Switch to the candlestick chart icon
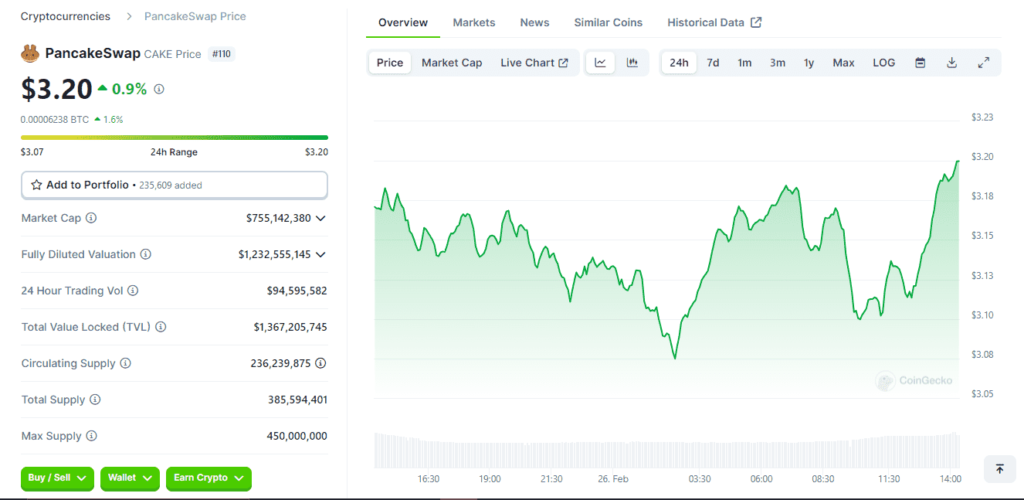This screenshot has height=500, width=1024. pyautogui.click(x=632, y=63)
